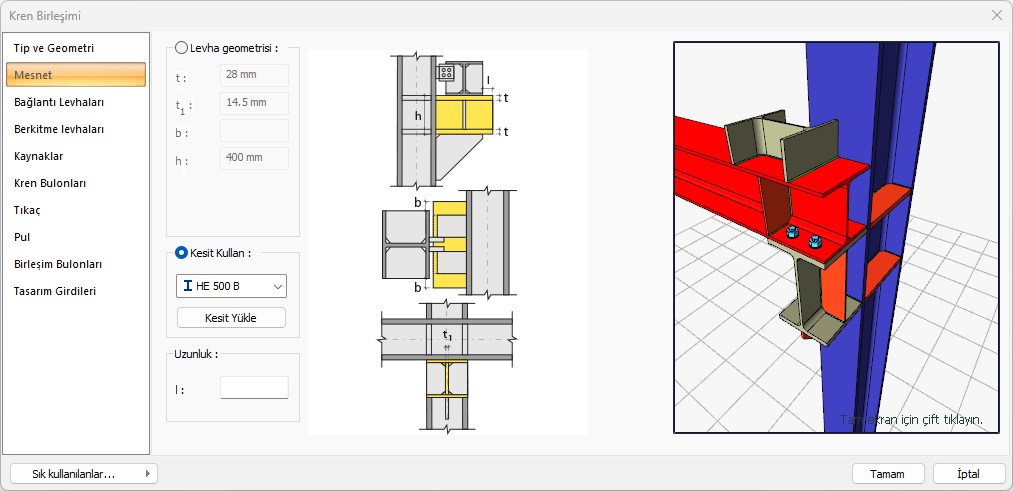Expand the Sık kullanılanlar menu
The width and height of the screenshot is (1013, 491).
click(x=83, y=474)
